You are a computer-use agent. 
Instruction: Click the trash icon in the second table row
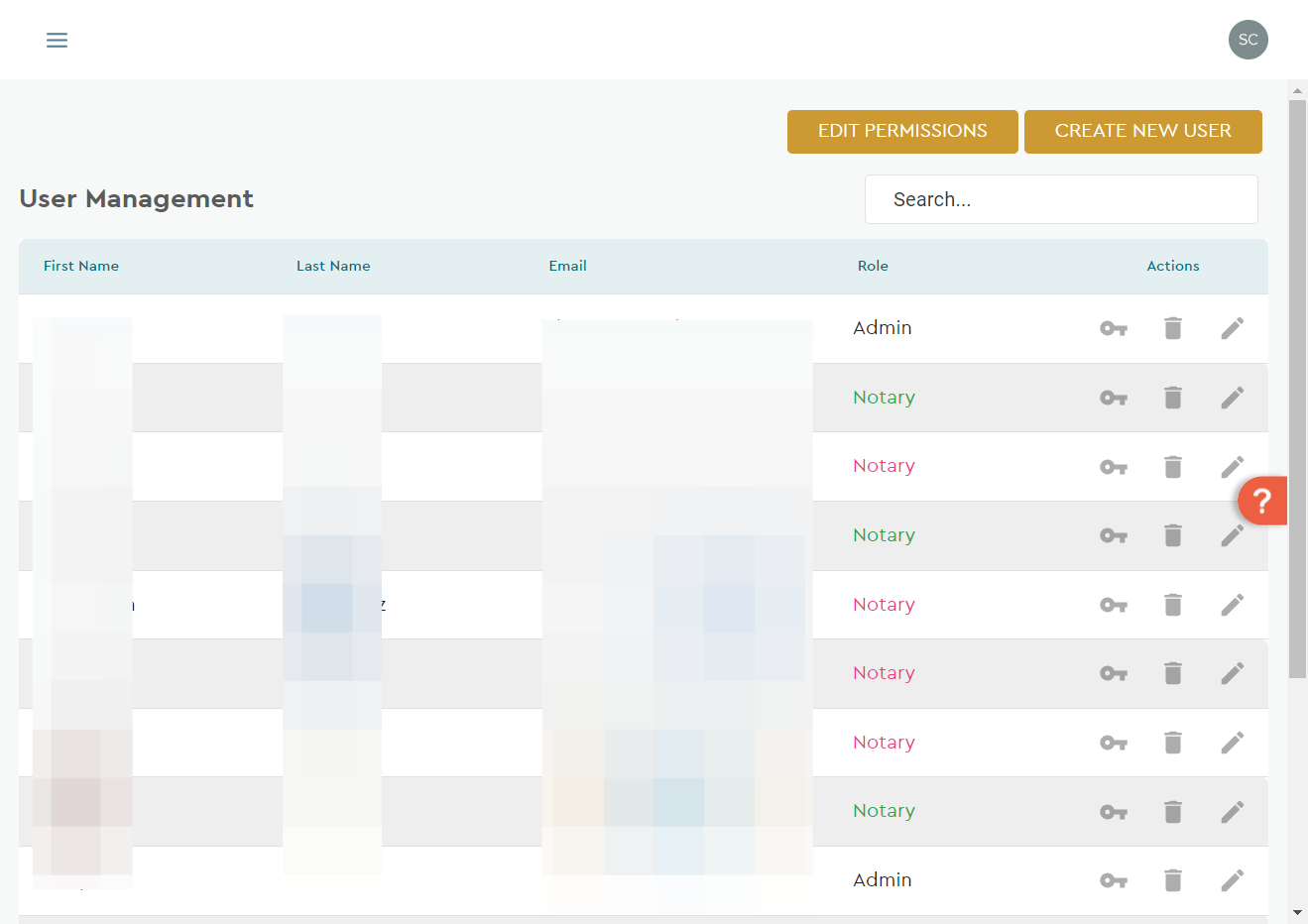click(1173, 398)
